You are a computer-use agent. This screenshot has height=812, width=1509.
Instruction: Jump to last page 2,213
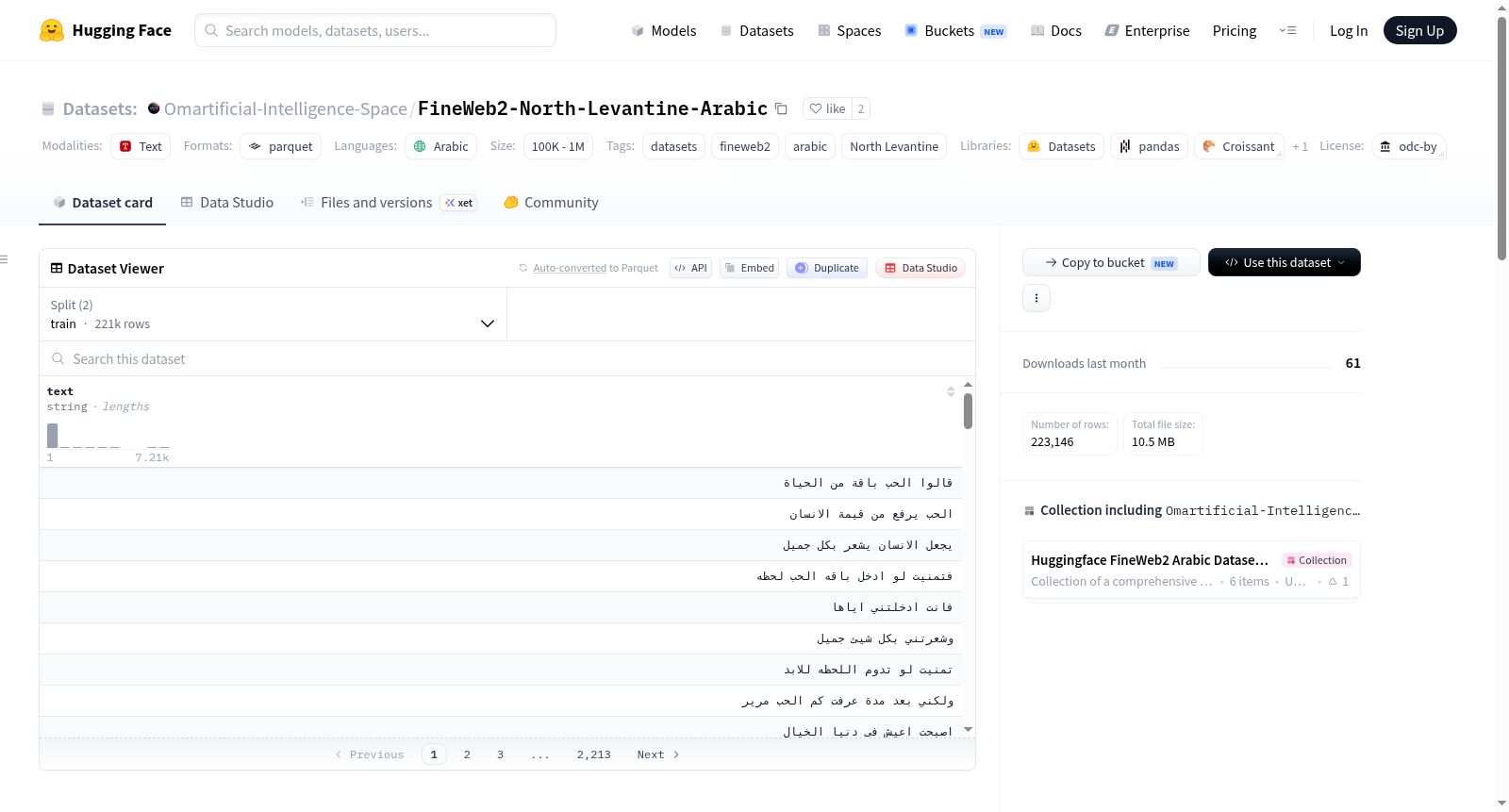(594, 754)
